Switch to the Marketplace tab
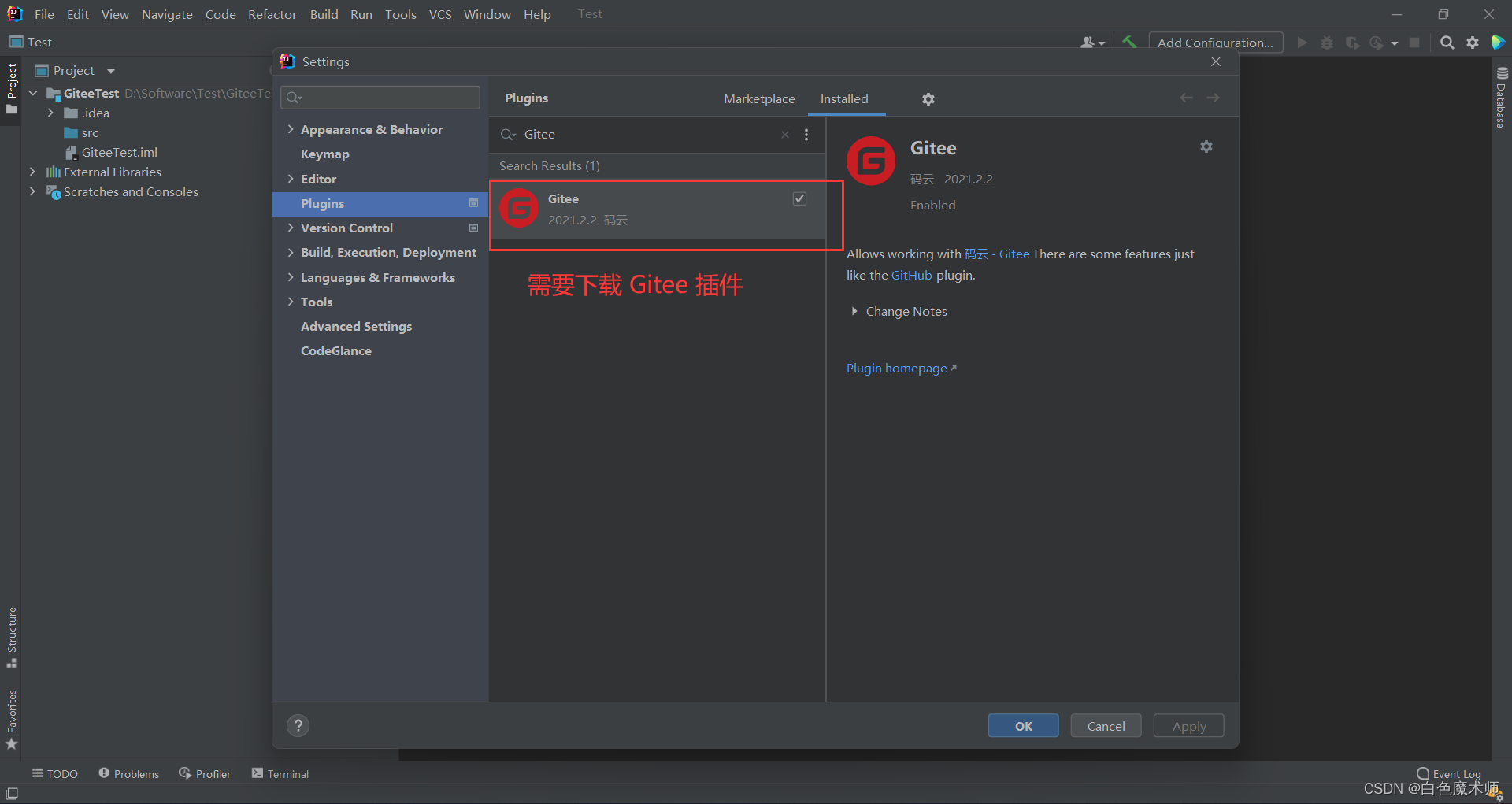Screen dimensions: 1512x804 759,98
